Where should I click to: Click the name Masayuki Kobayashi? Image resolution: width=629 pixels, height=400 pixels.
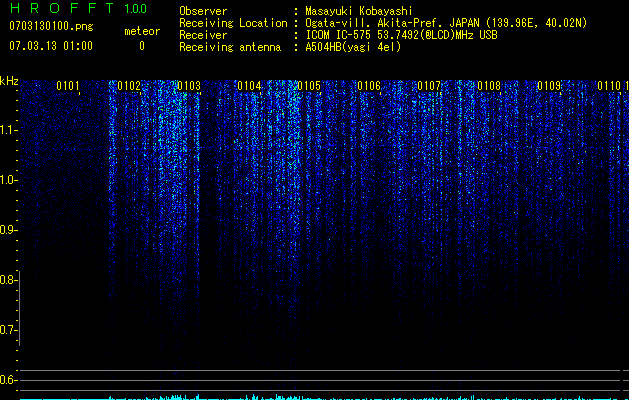359,11
